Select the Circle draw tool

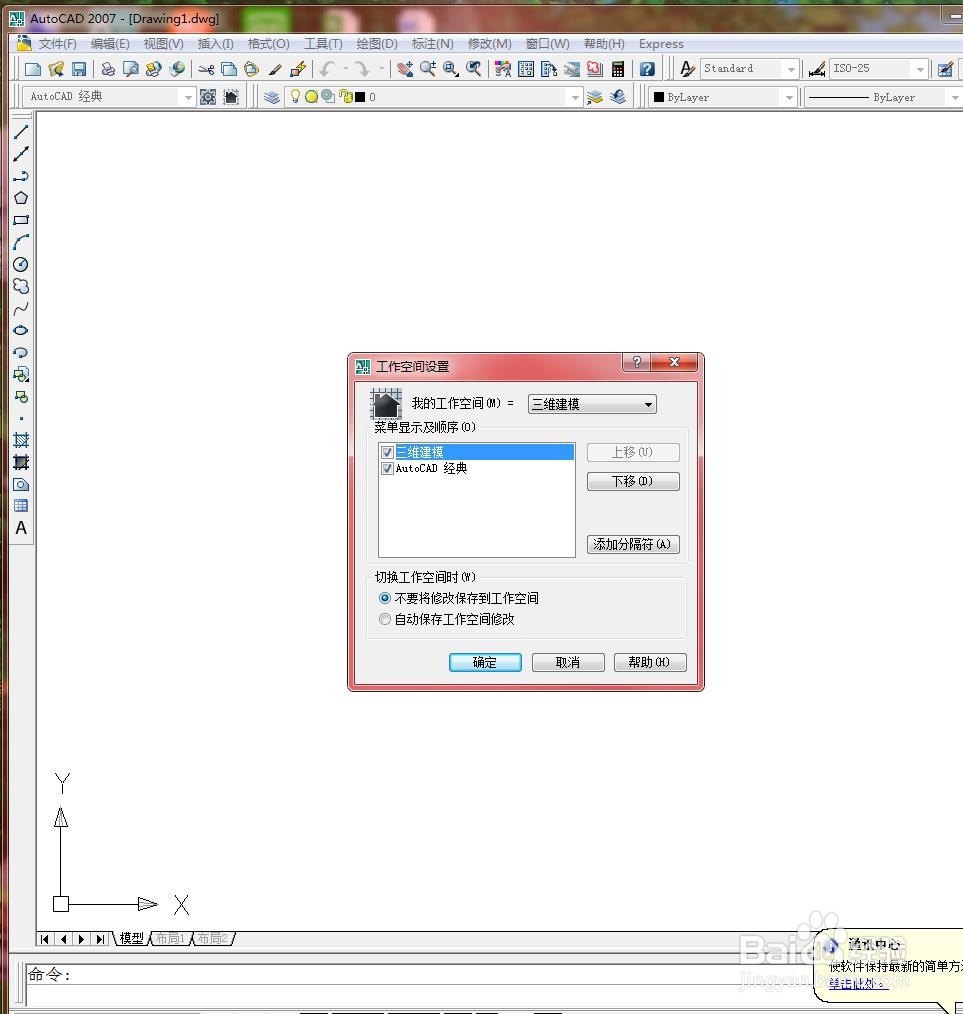pos(21,264)
